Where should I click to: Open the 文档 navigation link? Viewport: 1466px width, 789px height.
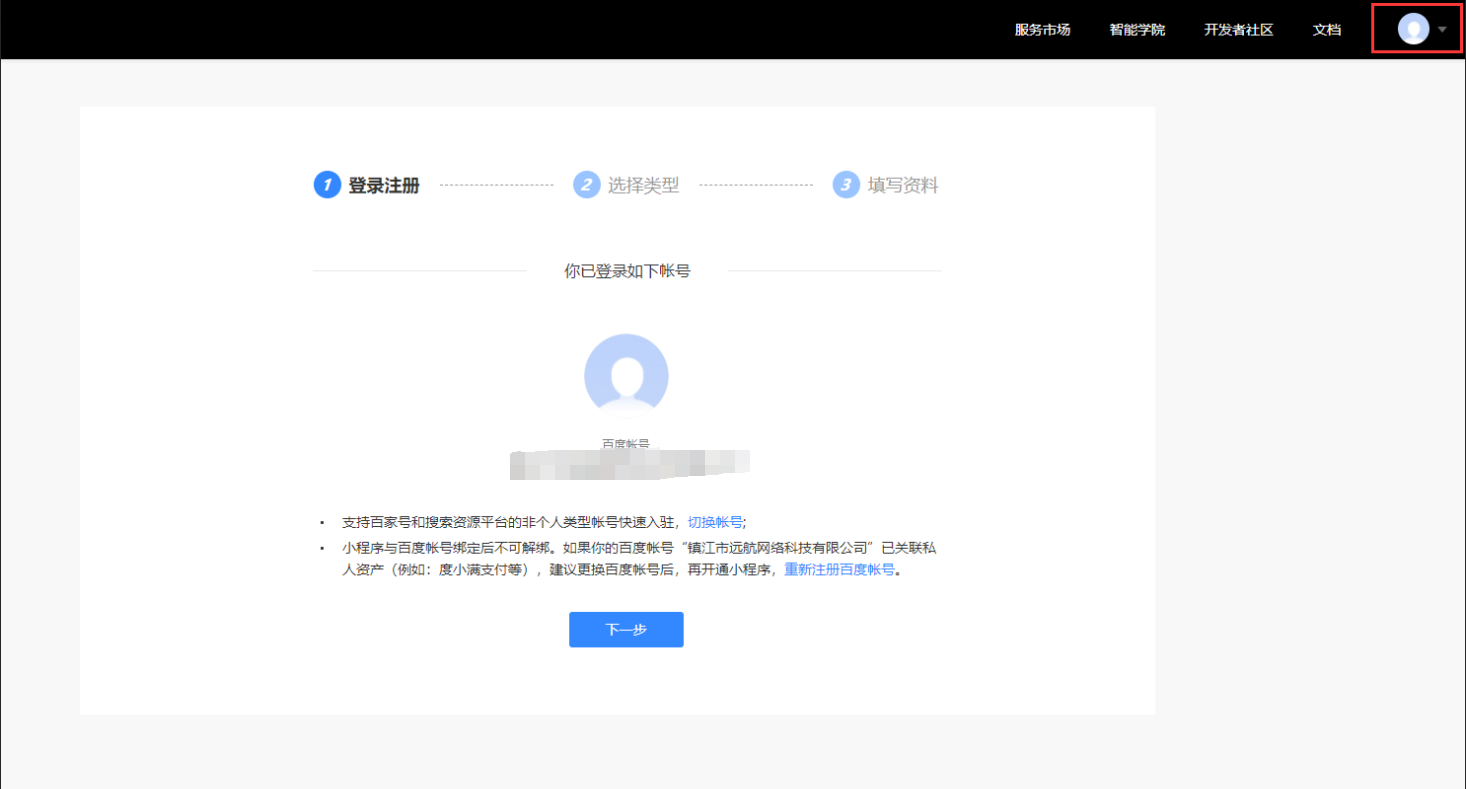pos(1327,30)
